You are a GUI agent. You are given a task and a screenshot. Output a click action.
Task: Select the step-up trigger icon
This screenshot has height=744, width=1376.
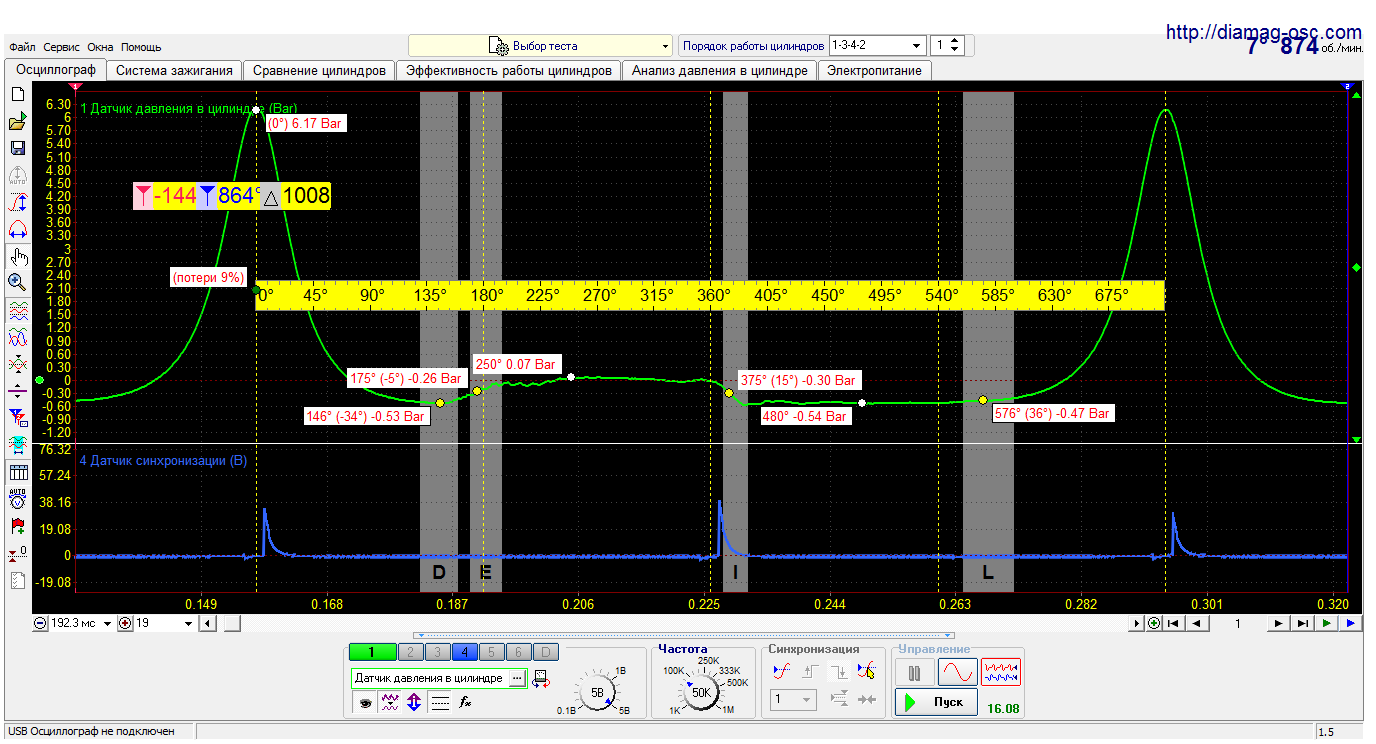811,671
